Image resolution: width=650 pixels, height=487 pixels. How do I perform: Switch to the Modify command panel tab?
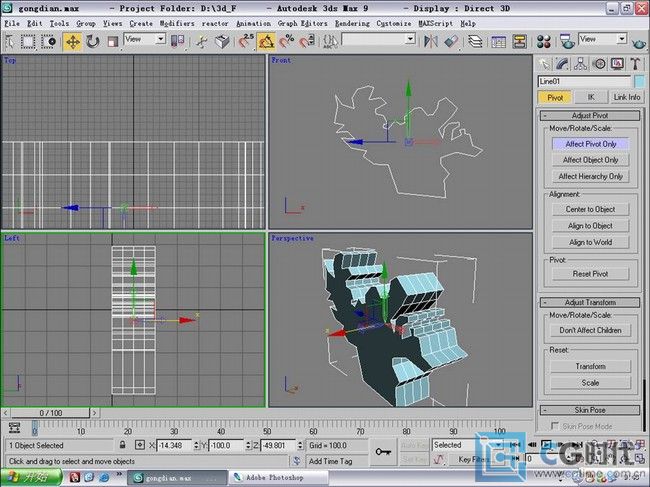click(x=562, y=64)
